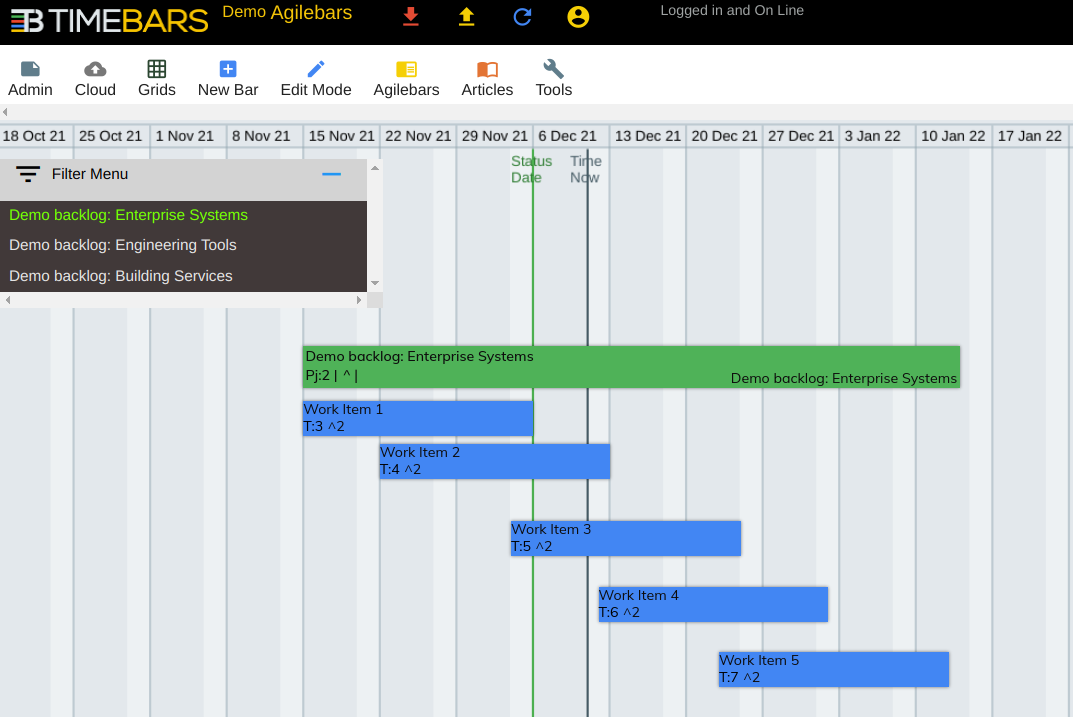The image size is (1073, 717).
Task: Select Demo backlog: Building Services
Action: pos(121,276)
